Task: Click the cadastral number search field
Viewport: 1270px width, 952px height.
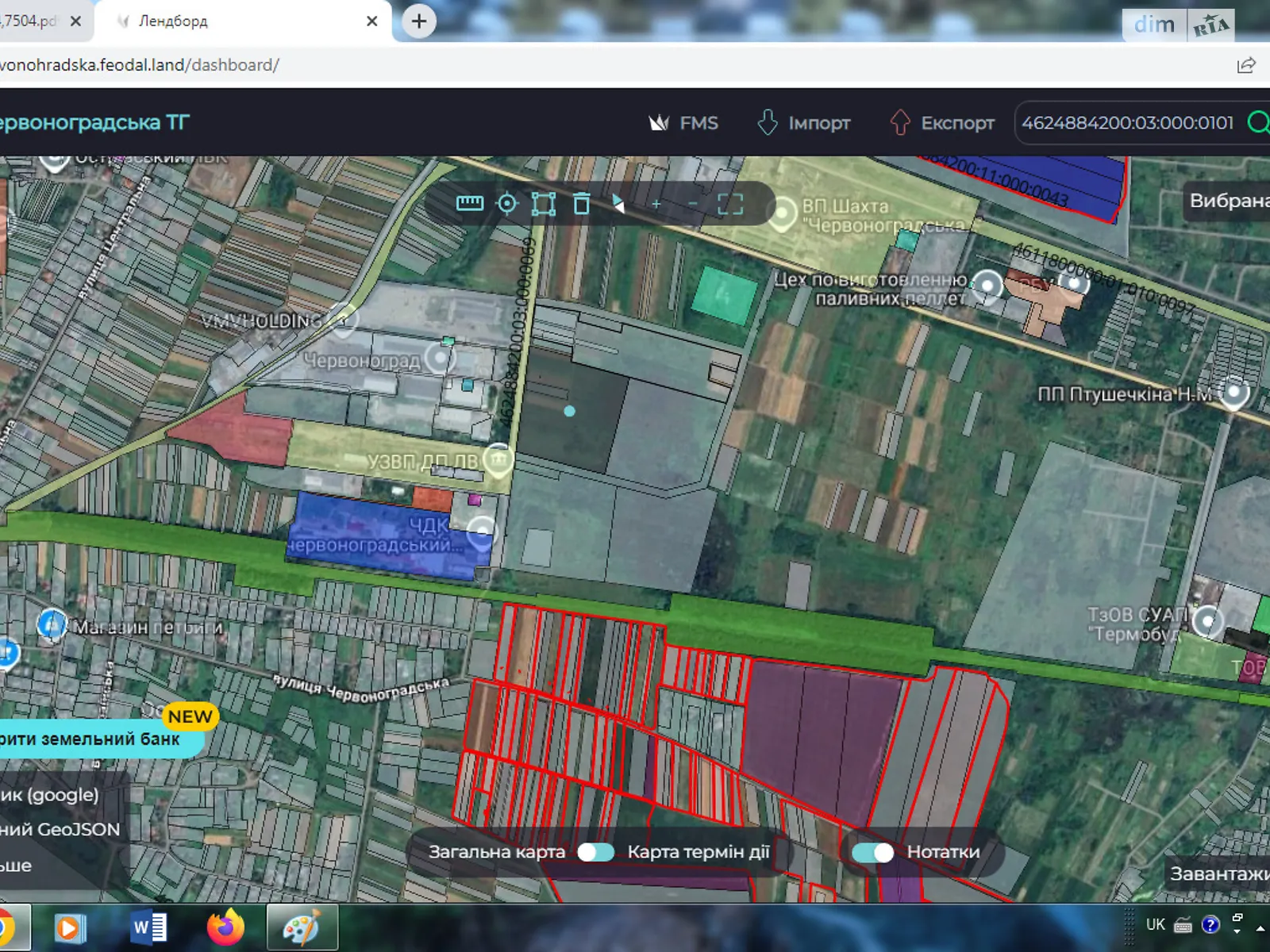Action: point(1127,123)
